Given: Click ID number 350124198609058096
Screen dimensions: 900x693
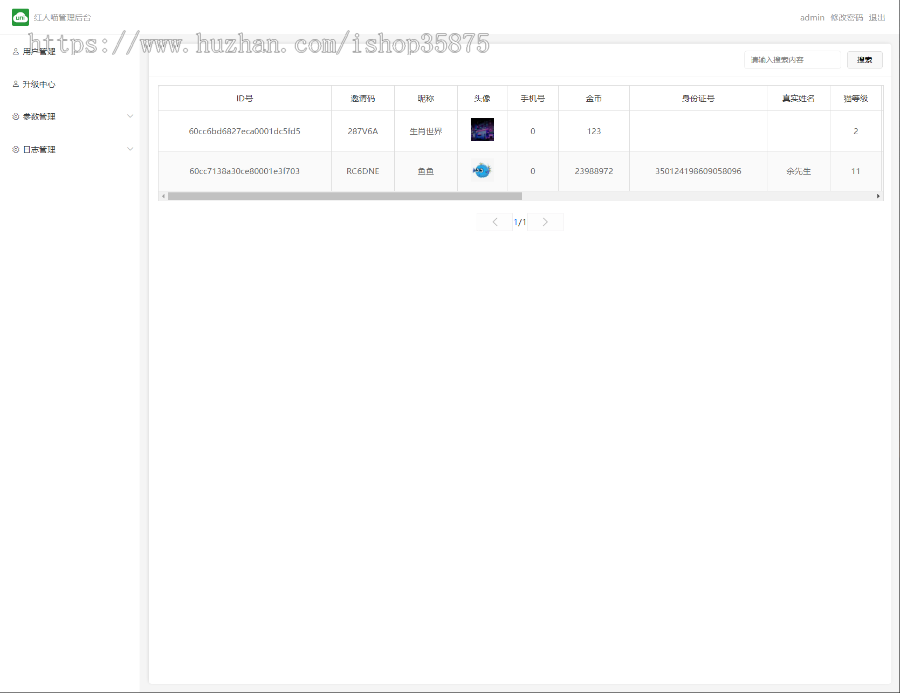Looking at the screenshot, I should tap(698, 171).
